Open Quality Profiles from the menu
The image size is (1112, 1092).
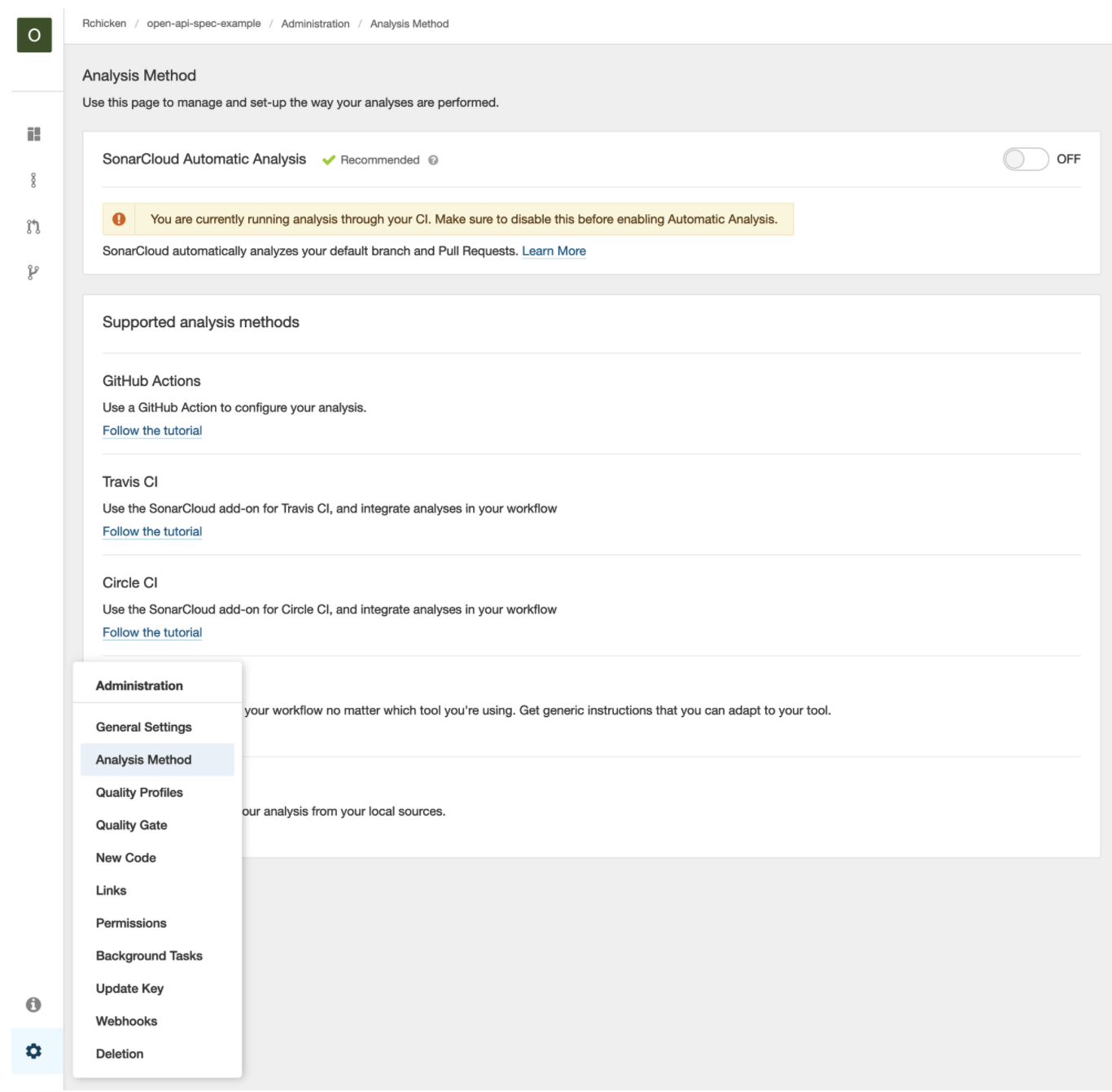coord(157,792)
